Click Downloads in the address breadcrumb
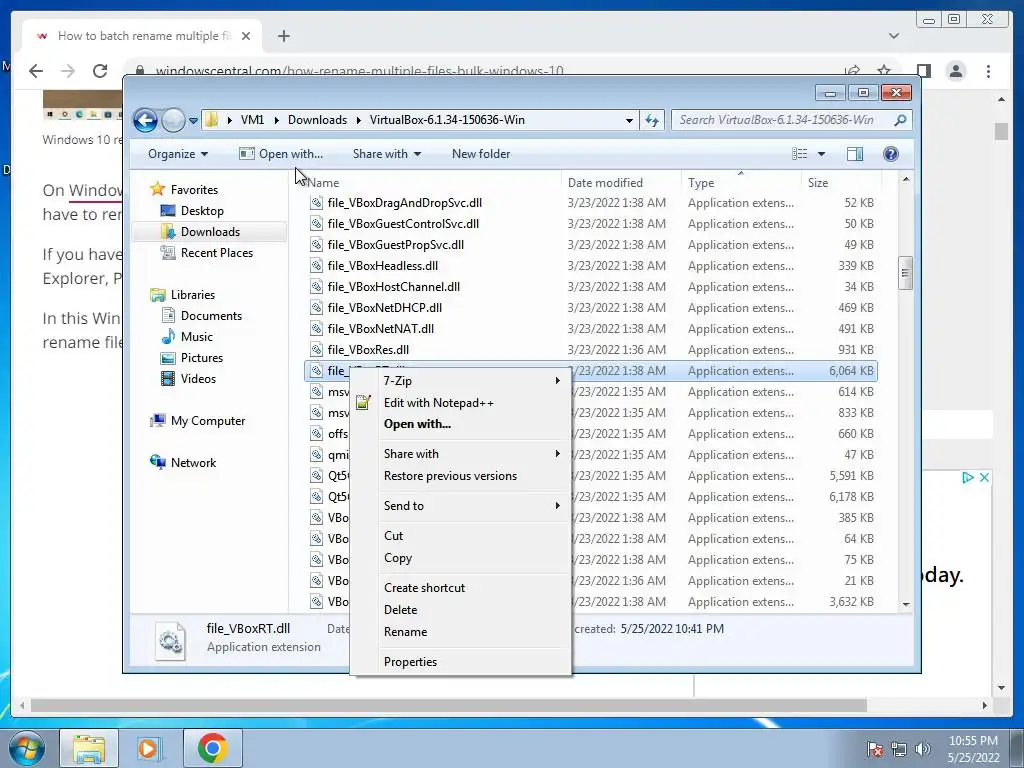 click(317, 120)
